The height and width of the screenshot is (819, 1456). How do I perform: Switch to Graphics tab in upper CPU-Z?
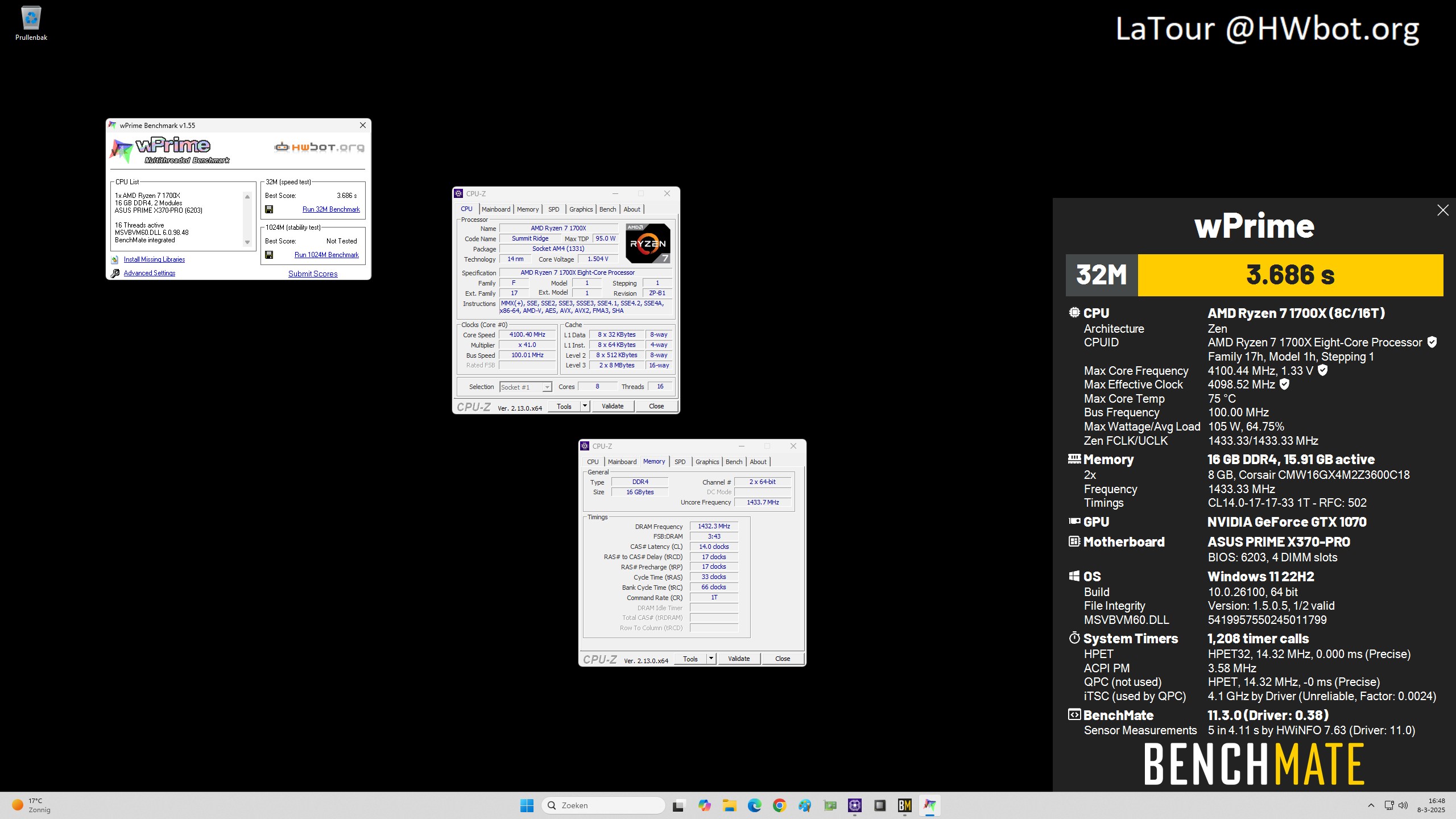point(581,209)
